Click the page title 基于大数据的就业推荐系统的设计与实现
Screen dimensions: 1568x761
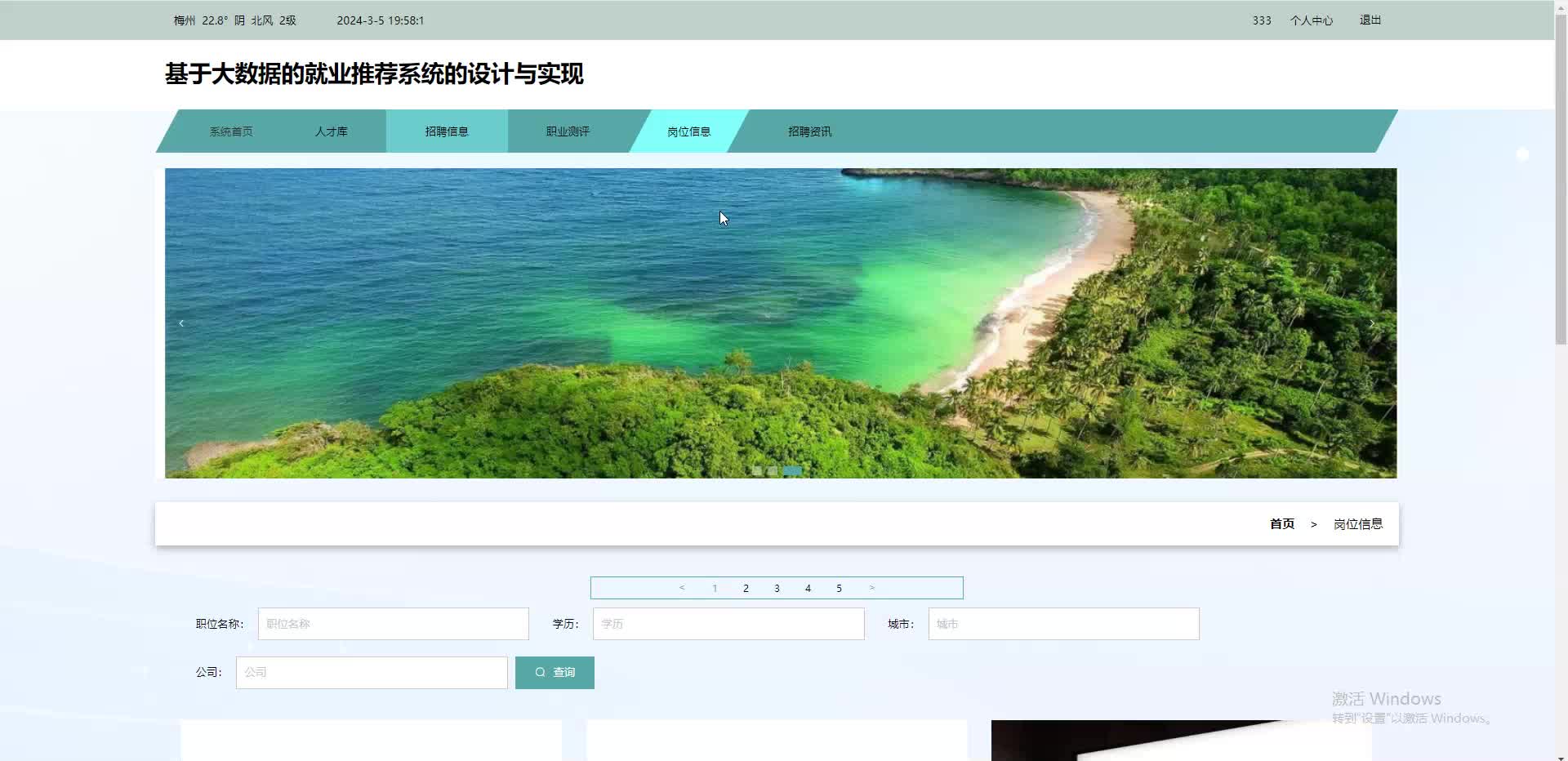pos(374,74)
